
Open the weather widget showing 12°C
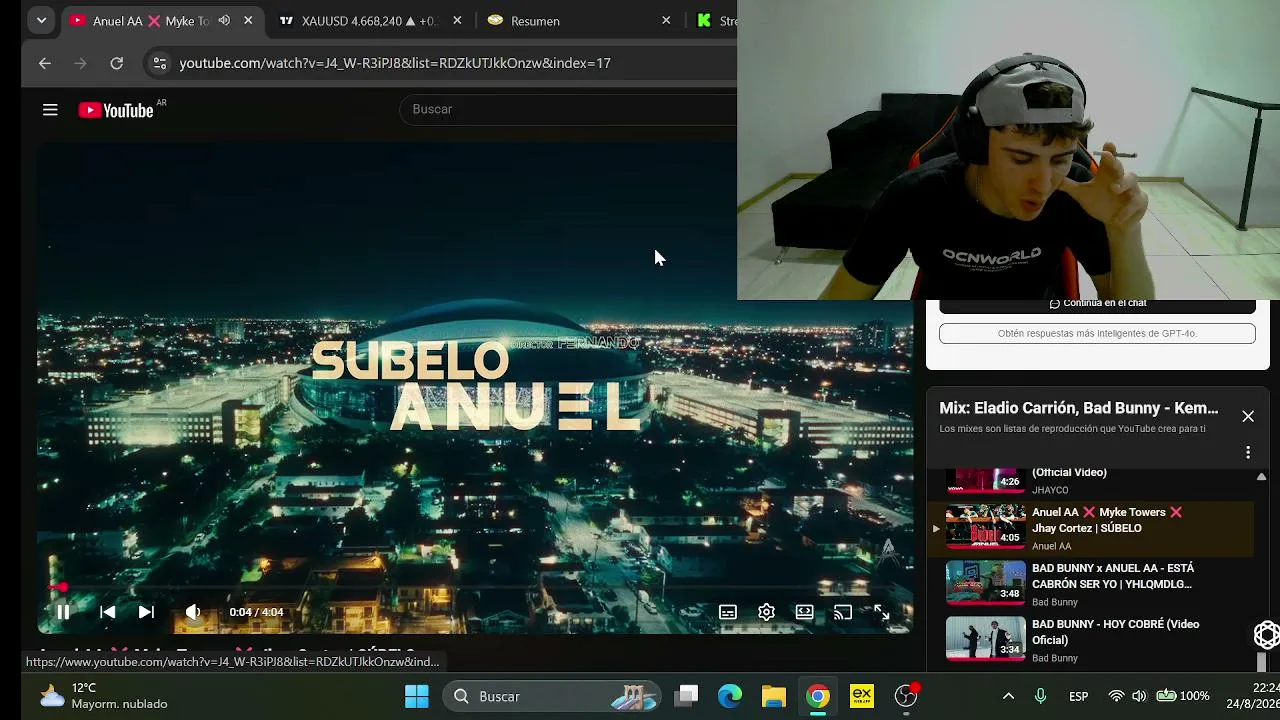(104, 696)
